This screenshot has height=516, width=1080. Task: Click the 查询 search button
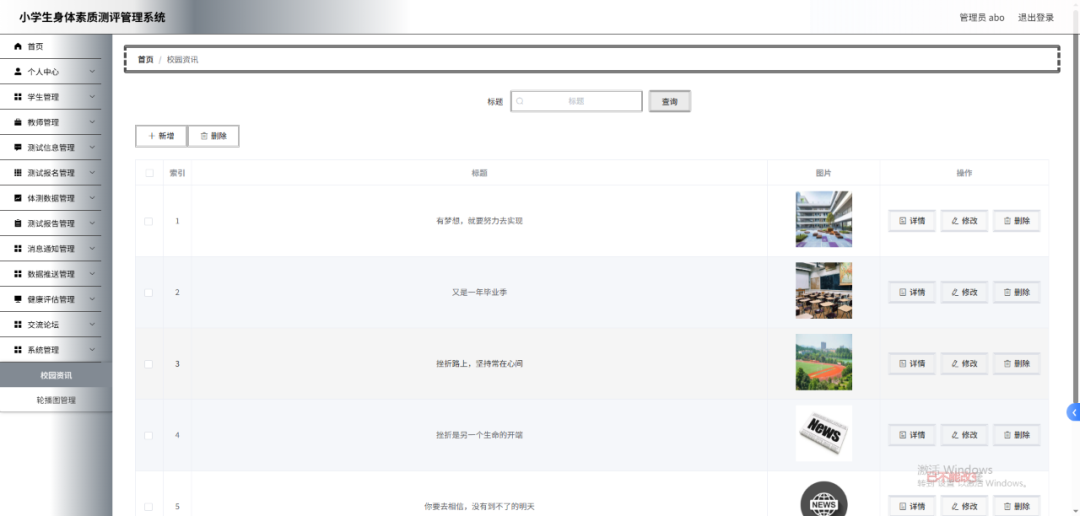pos(669,101)
